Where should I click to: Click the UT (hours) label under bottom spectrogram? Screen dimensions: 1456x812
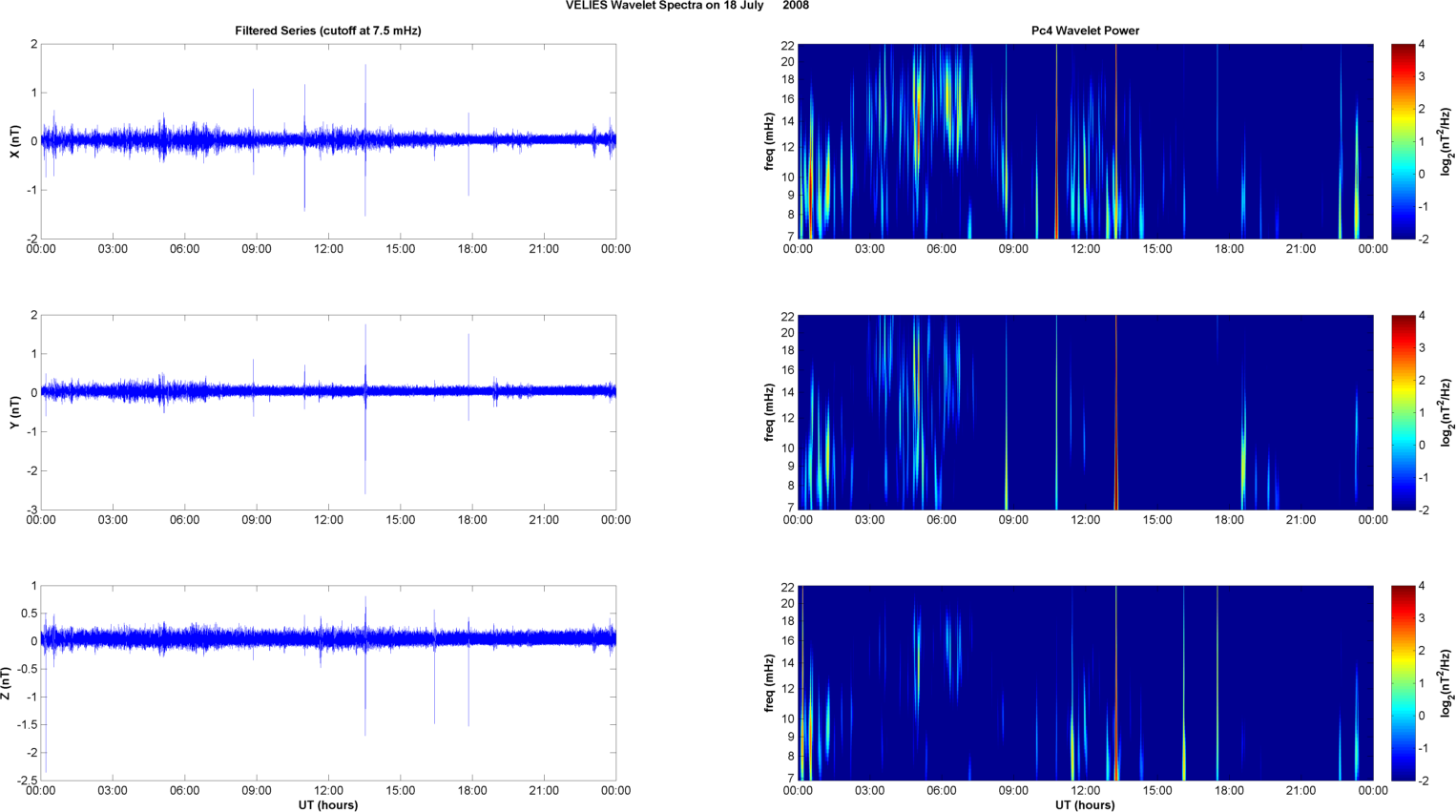(1085, 805)
